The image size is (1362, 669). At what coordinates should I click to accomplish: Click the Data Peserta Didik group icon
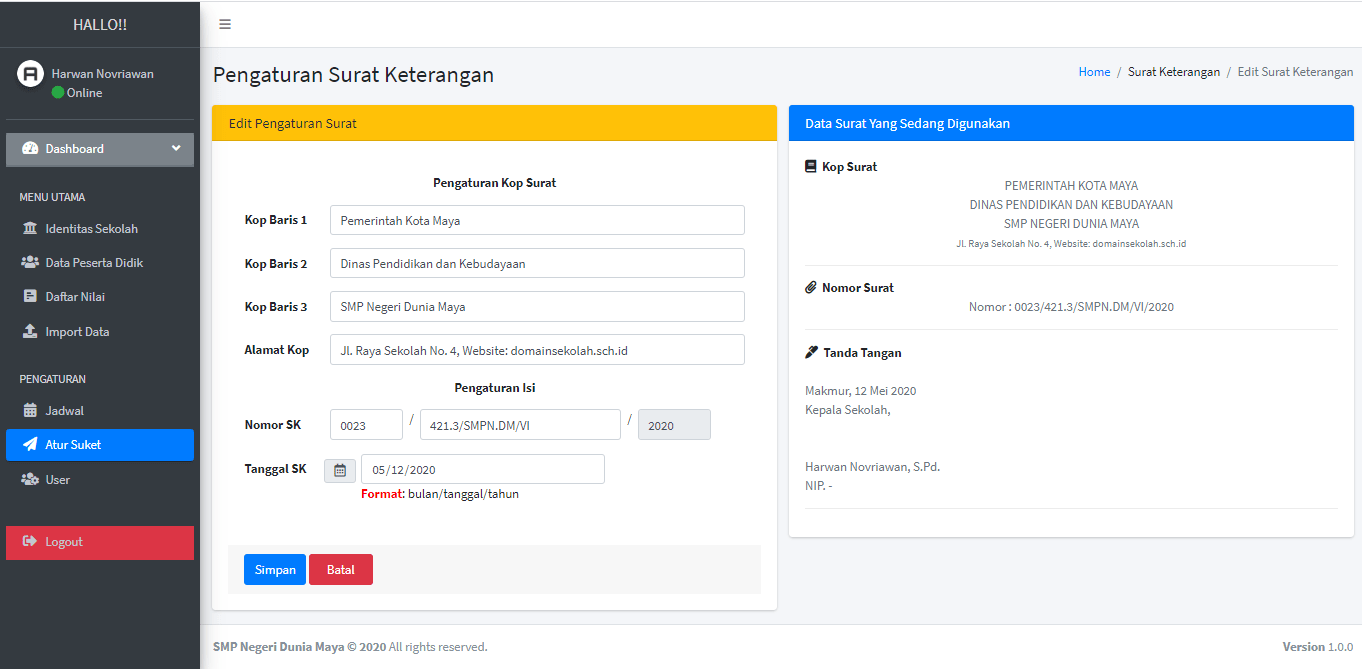[30, 263]
